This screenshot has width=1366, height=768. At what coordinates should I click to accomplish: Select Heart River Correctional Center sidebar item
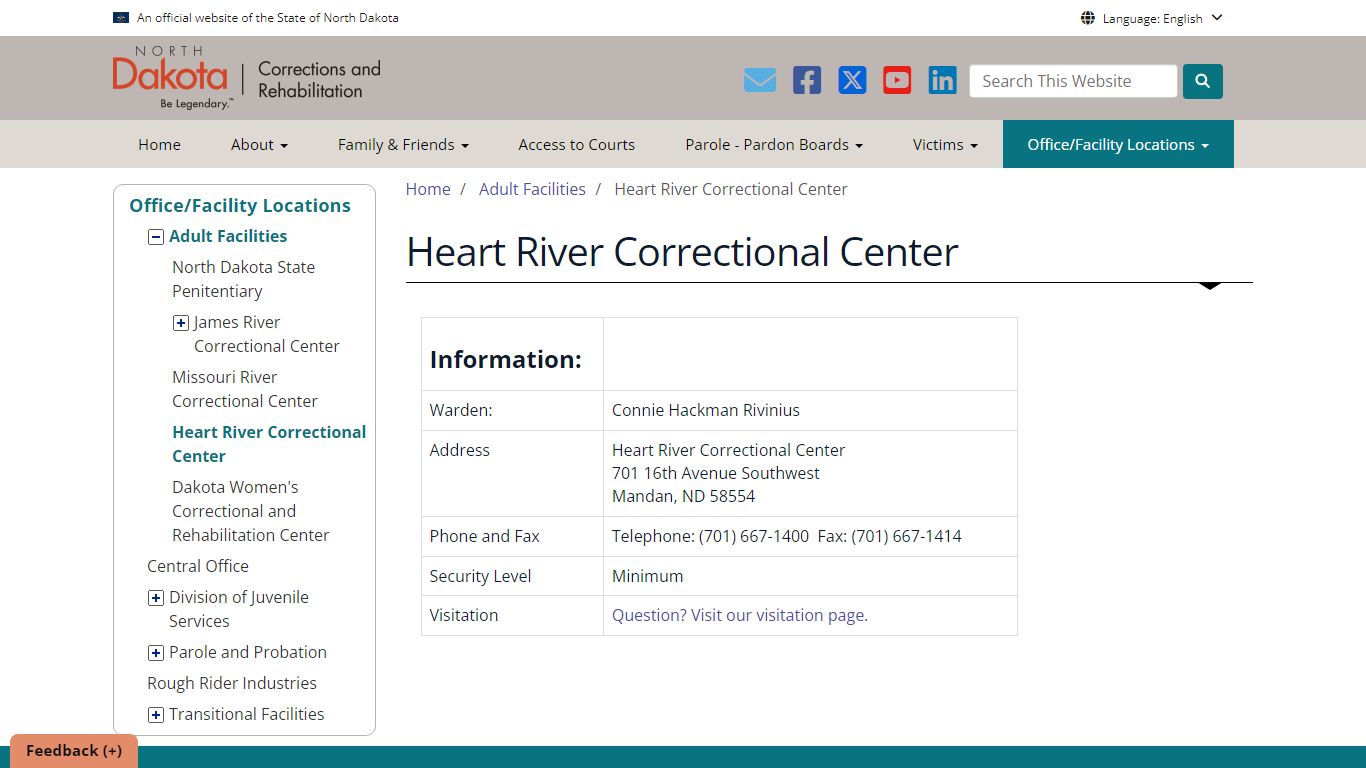(269, 444)
